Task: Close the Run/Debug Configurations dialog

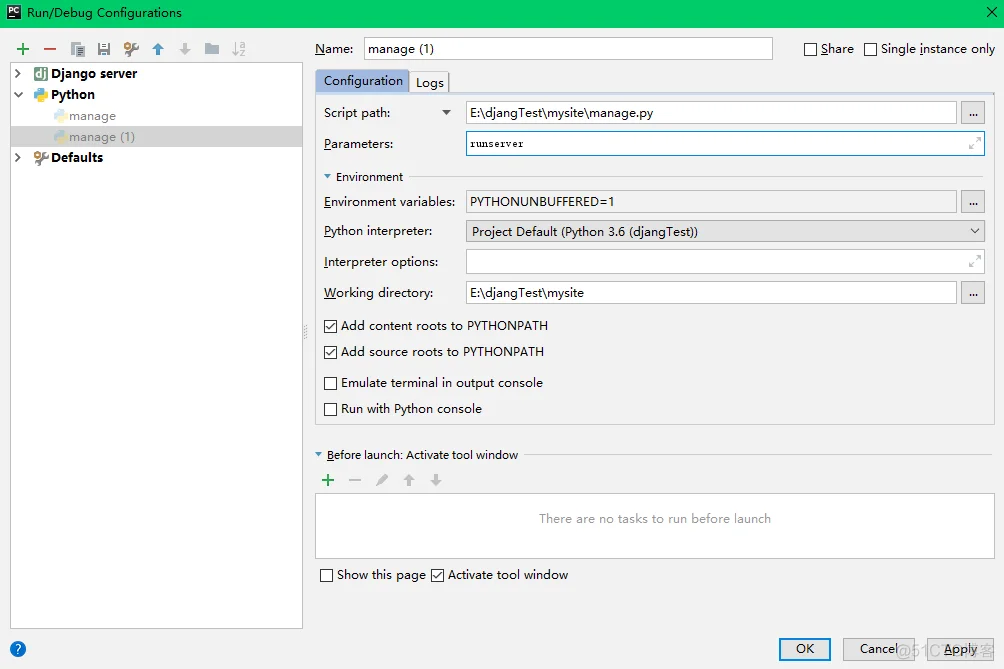Action: pos(991,13)
